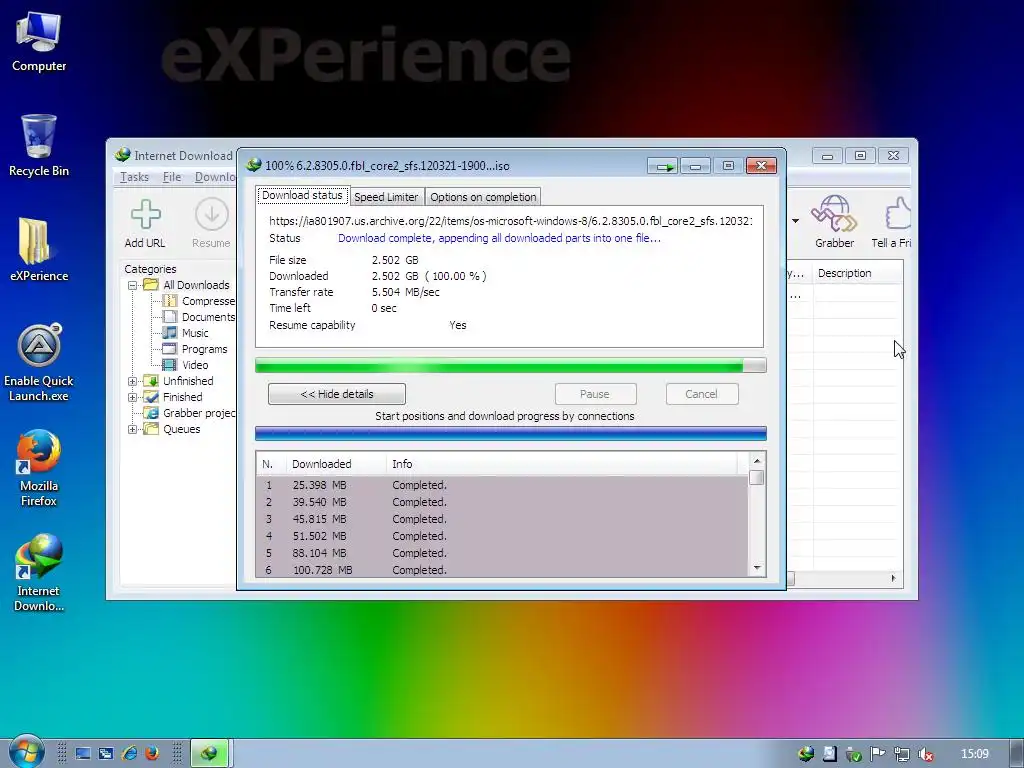The image size is (1024, 768).
Task: Select the Documents category
Action: coord(199,317)
